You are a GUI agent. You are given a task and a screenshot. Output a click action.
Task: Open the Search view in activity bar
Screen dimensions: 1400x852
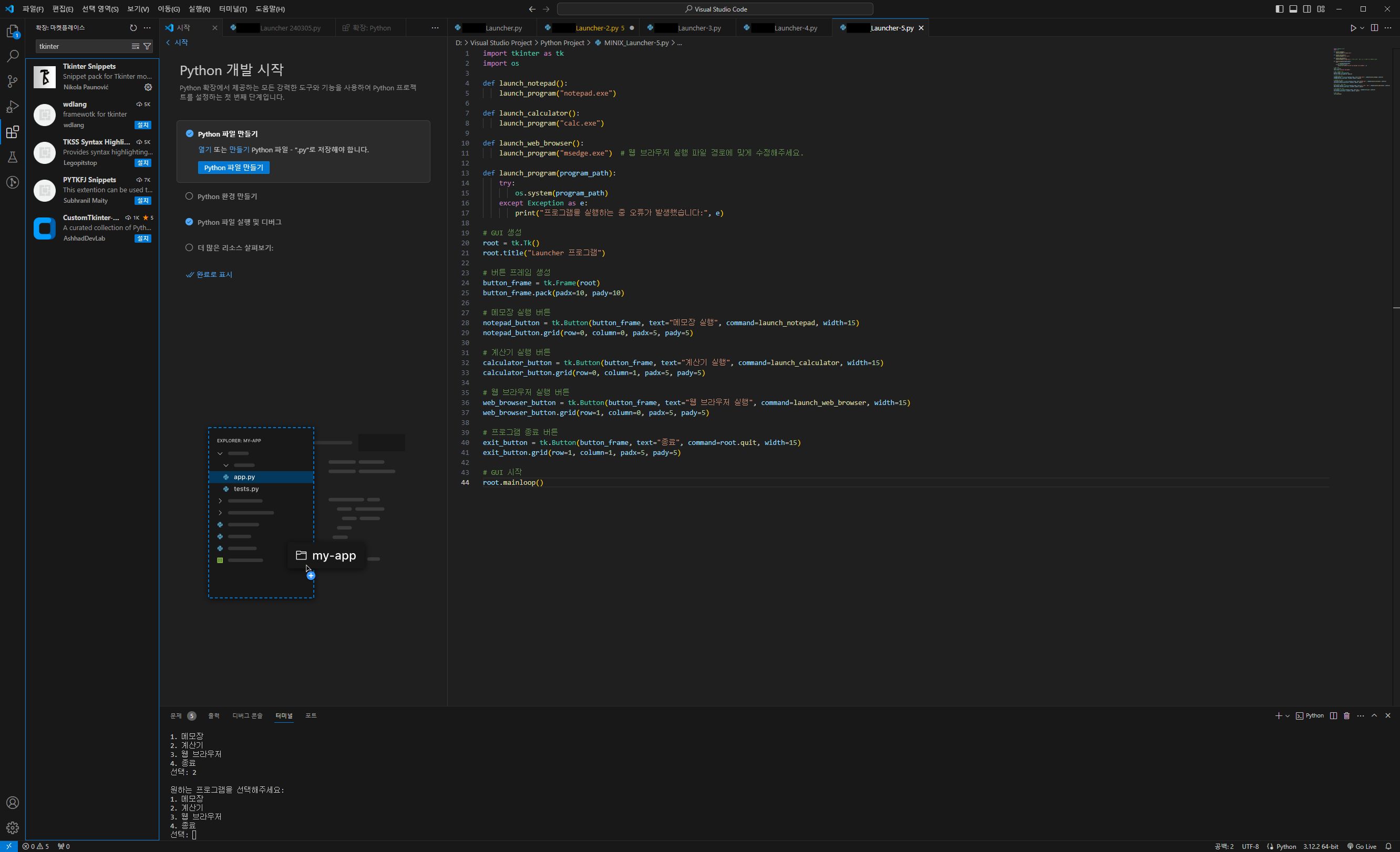[13, 56]
